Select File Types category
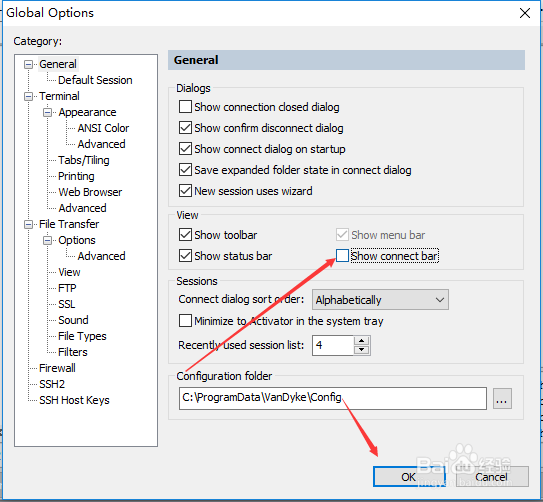Viewport: 543px width, 502px height. pyautogui.click(x=82, y=336)
